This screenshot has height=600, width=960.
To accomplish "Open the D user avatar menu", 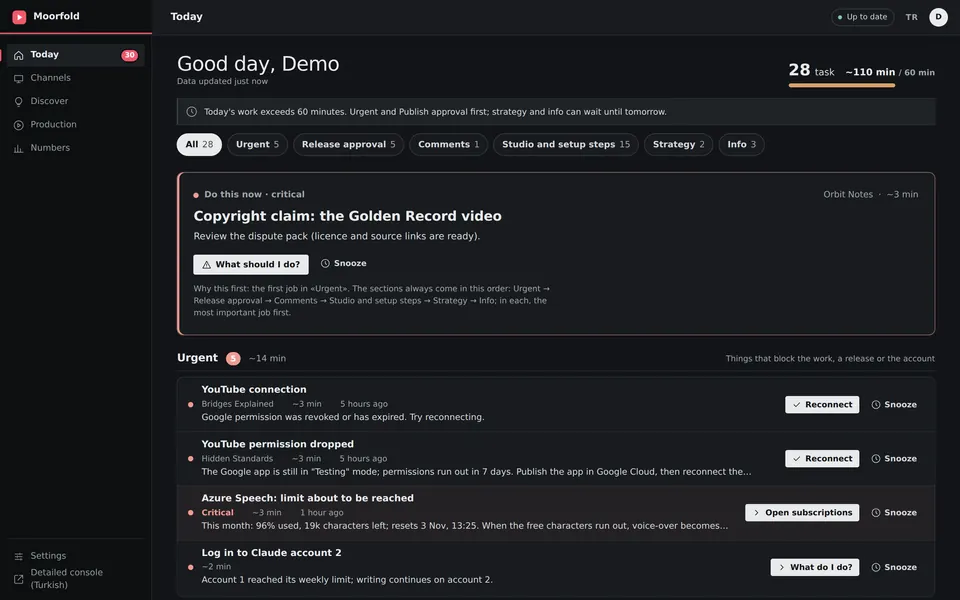I will coord(938,17).
